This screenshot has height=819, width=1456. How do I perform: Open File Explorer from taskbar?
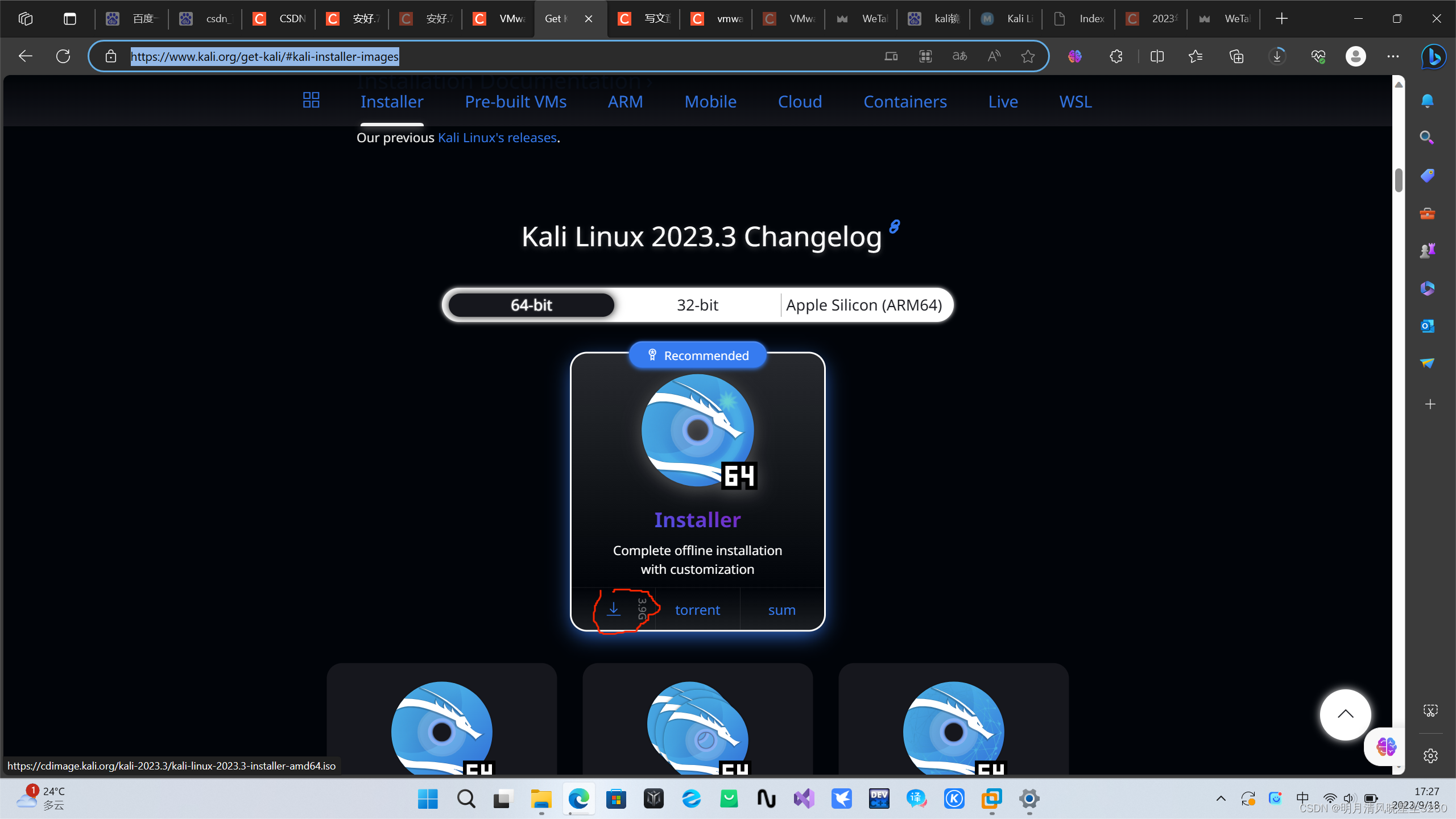[x=541, y=799]
